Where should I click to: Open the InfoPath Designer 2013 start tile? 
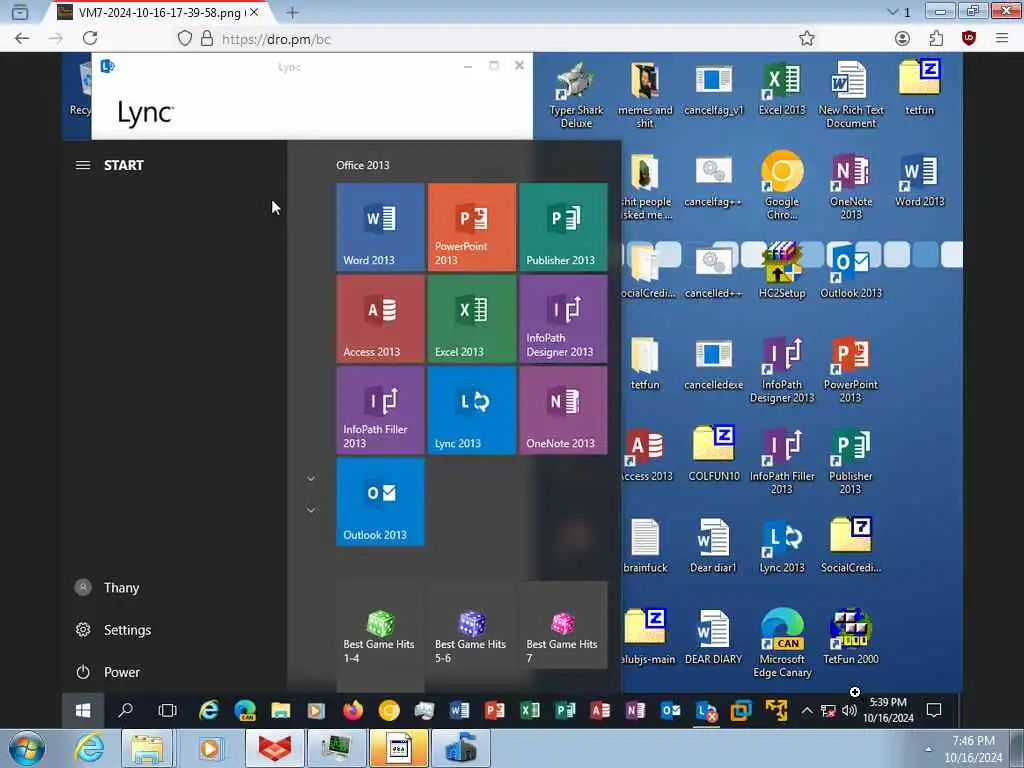click(563, 318)
